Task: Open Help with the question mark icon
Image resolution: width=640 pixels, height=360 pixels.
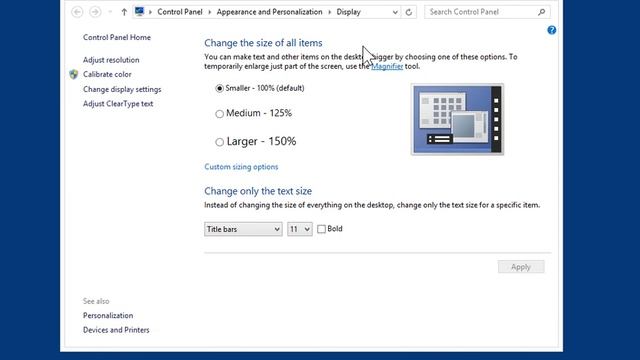Action: point(551,30)
